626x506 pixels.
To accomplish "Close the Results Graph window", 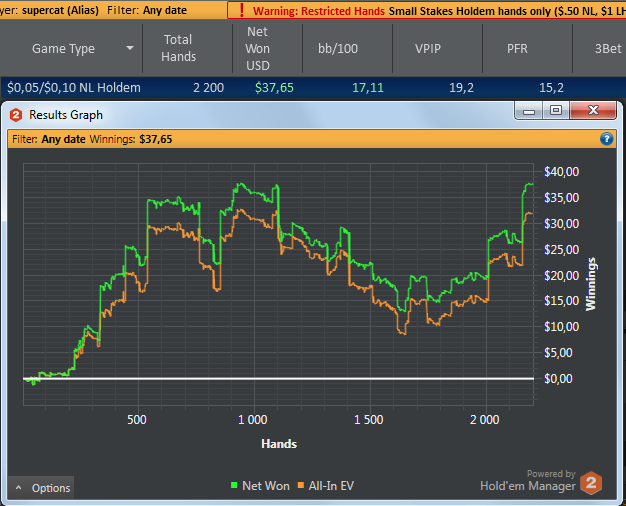I will [593, 111].
